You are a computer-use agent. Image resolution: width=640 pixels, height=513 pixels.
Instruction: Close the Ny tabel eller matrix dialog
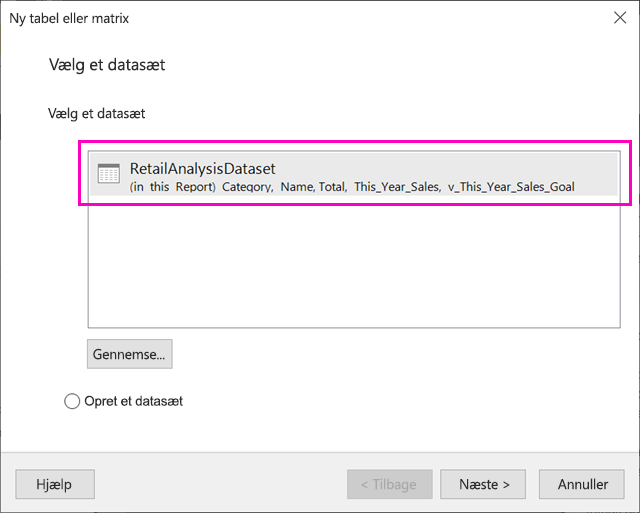click(x=620, y=18)
